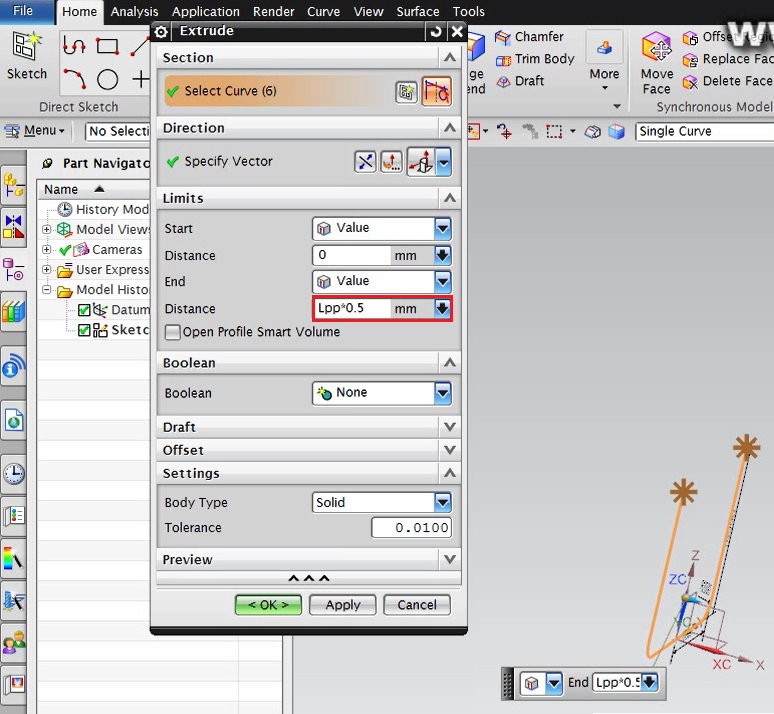Open the Assembly Navigator sidebar tab
The width and height of the screenshot is (774, 714).
pyautogui.click(x=13, y=186)
